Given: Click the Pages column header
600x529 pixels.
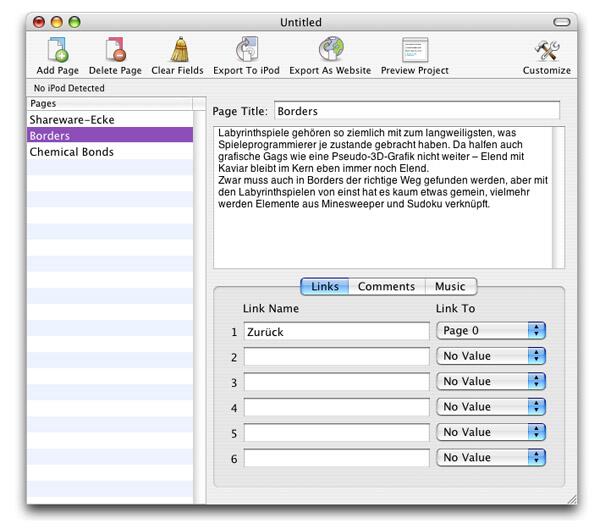Looking at the screenshot, I should point(110,103).
